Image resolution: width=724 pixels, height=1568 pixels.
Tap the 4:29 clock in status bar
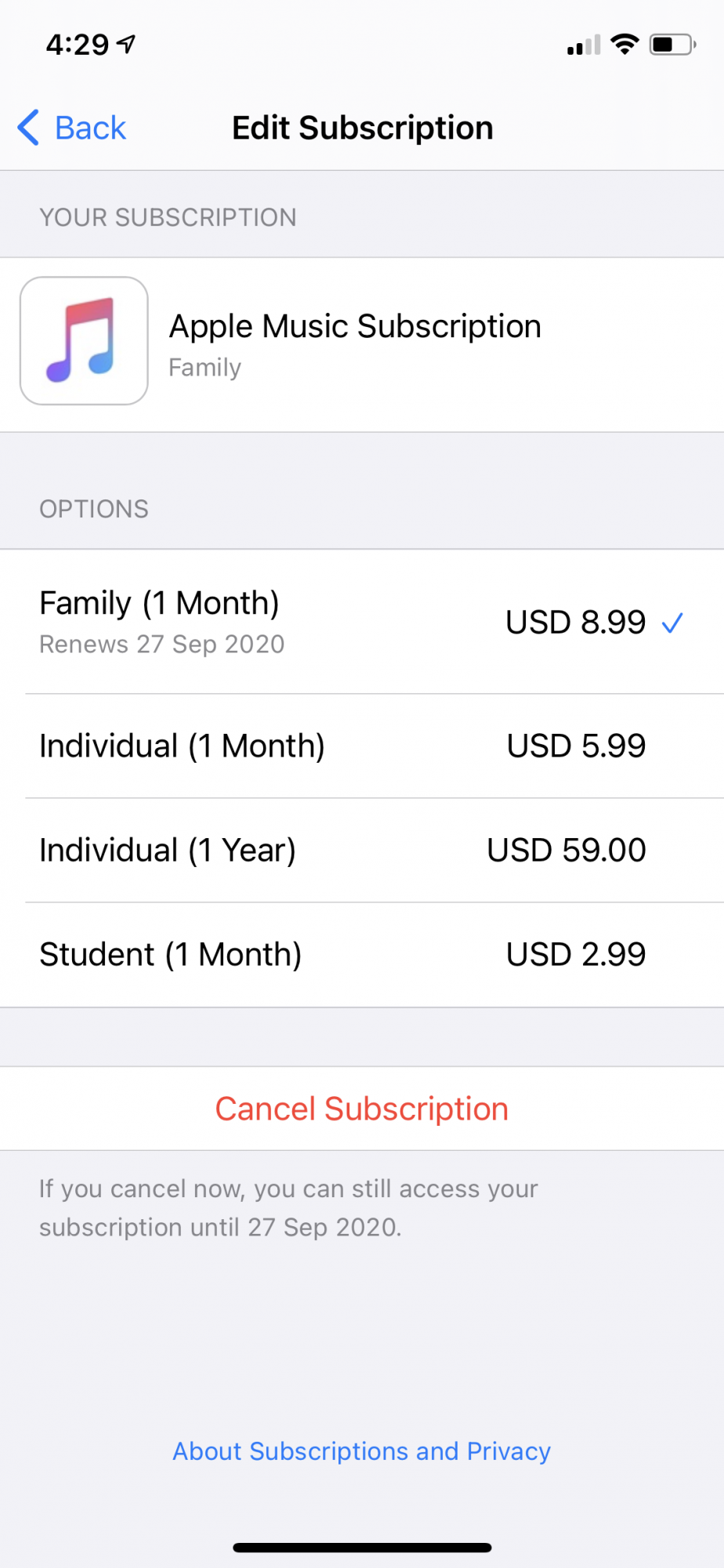(x=78, y=45)
